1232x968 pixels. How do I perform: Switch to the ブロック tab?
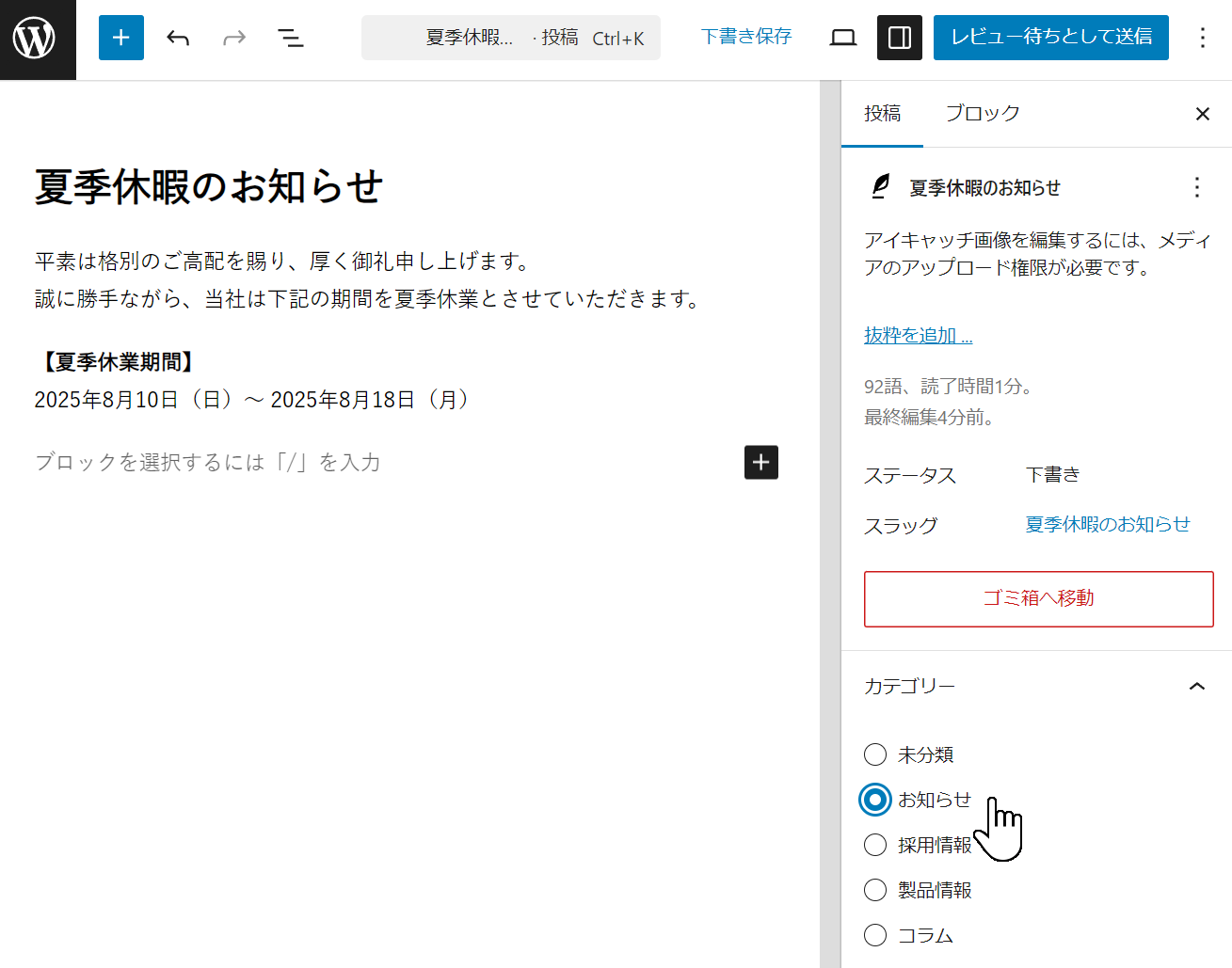point(982,114)
